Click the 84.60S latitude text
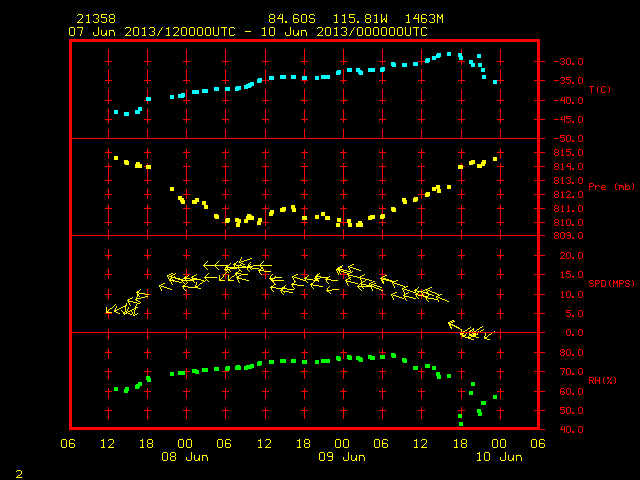The image size is (640, 480). [x=292, y=19]
